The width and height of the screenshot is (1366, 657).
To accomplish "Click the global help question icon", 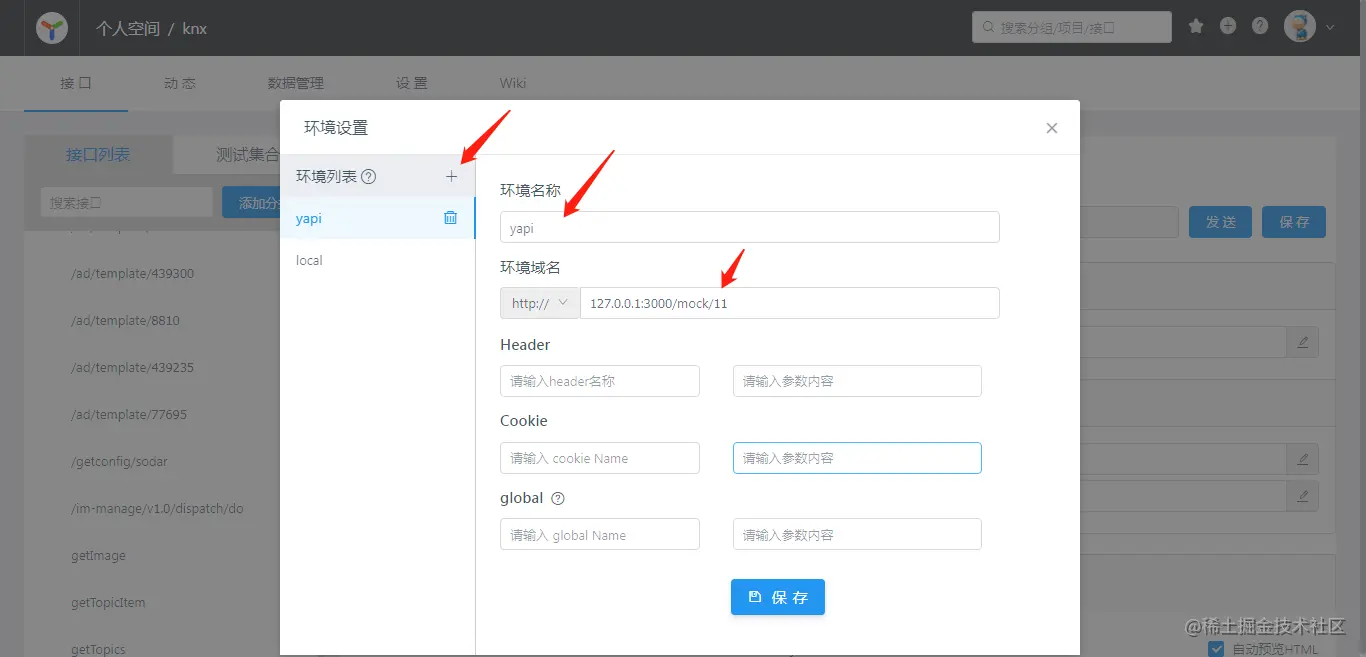I will coord(558,498).
